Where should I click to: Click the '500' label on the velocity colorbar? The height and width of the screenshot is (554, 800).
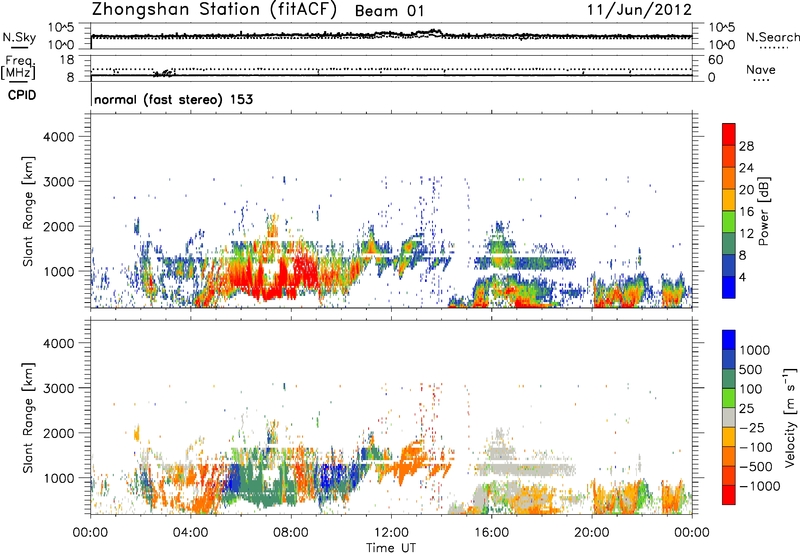[751, 370]
